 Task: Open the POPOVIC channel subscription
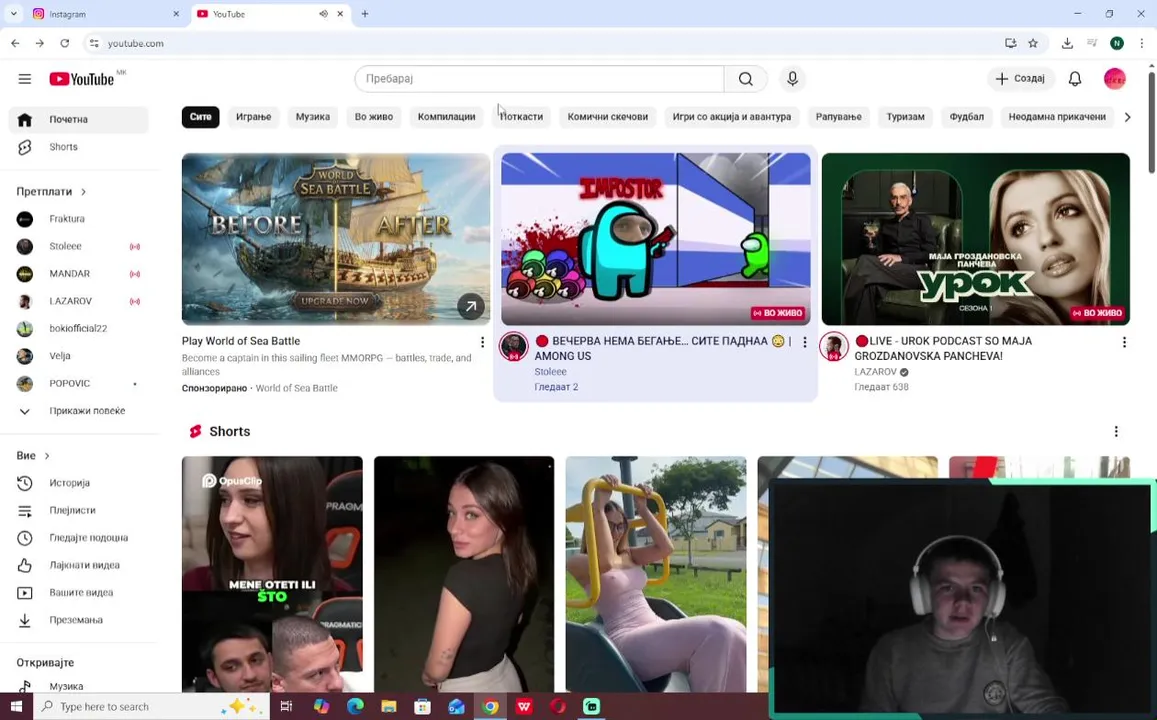coord(79,384)
